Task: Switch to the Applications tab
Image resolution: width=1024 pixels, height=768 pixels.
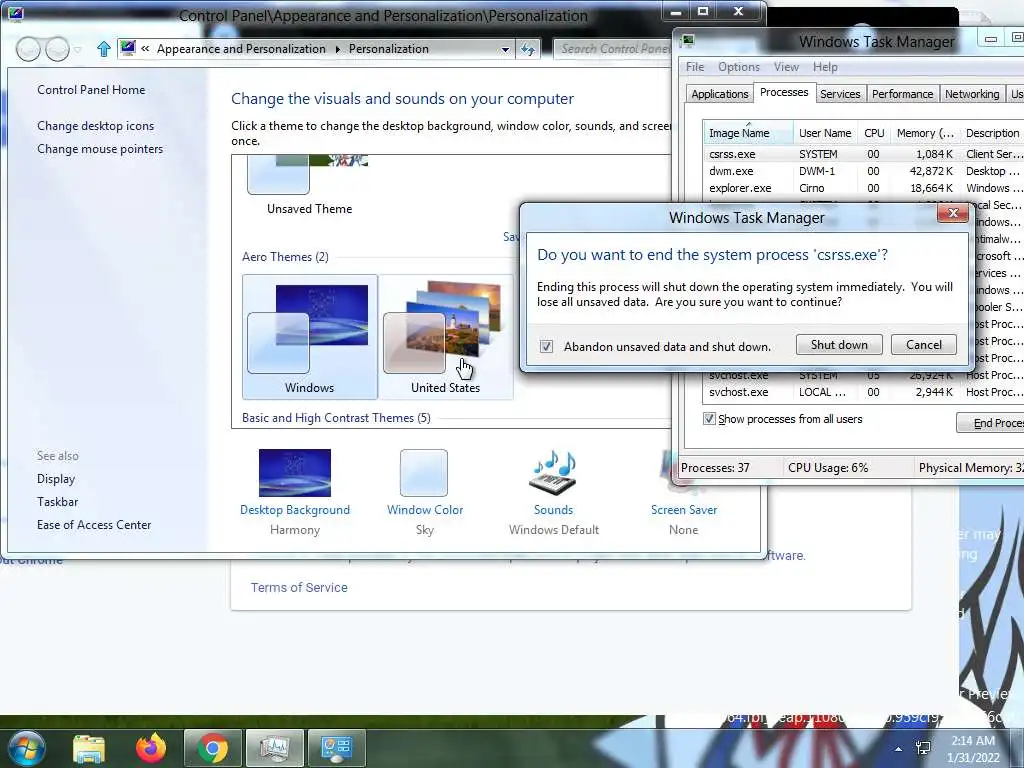Action: (x=720, y=94)
